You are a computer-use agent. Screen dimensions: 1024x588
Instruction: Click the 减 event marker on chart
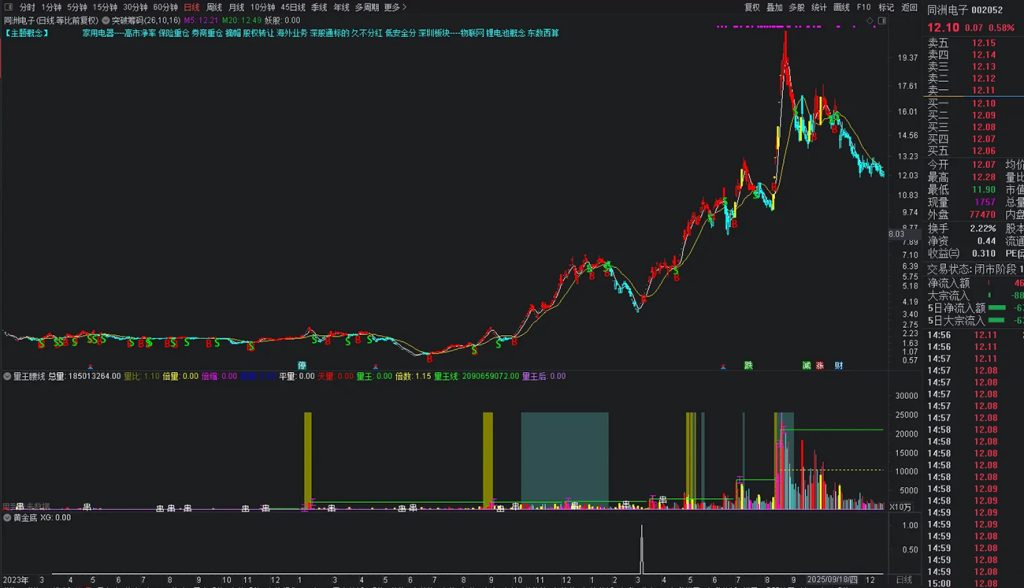[x=806, y=365]
